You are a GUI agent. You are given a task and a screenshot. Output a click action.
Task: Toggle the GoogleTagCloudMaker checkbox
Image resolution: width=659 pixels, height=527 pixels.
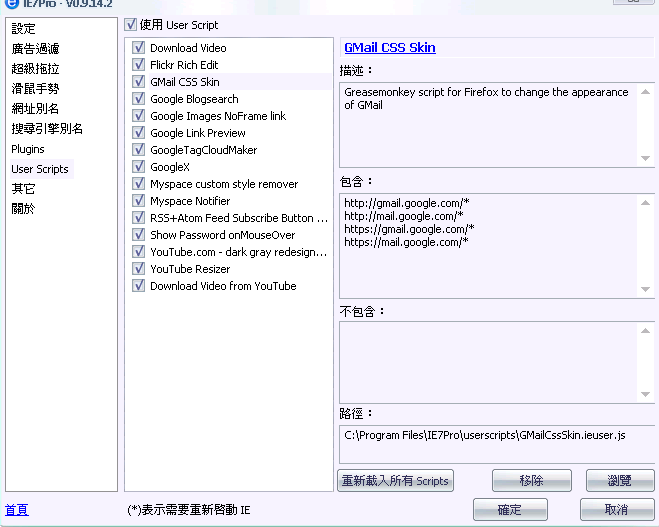(x=138, y=150)
